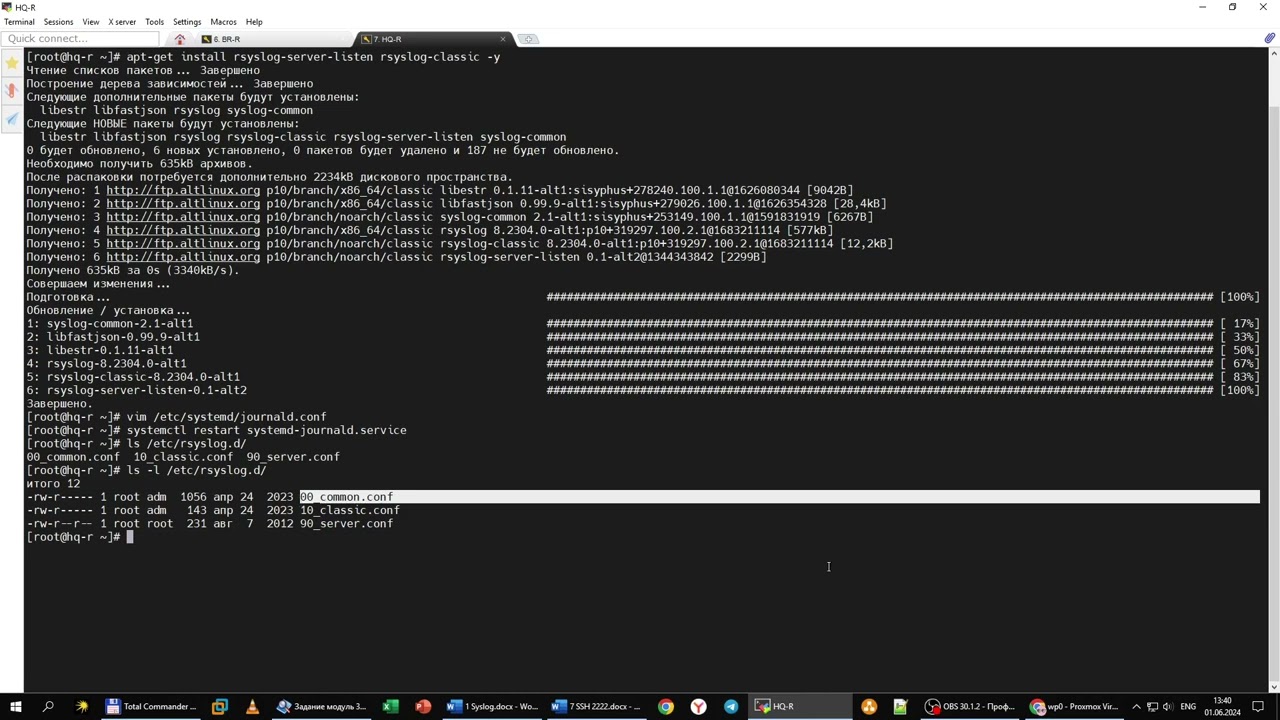Select HQ-R MobaXterm taskbar button
The height and width of the screenshot is (720, 1280).
[800, 706]
